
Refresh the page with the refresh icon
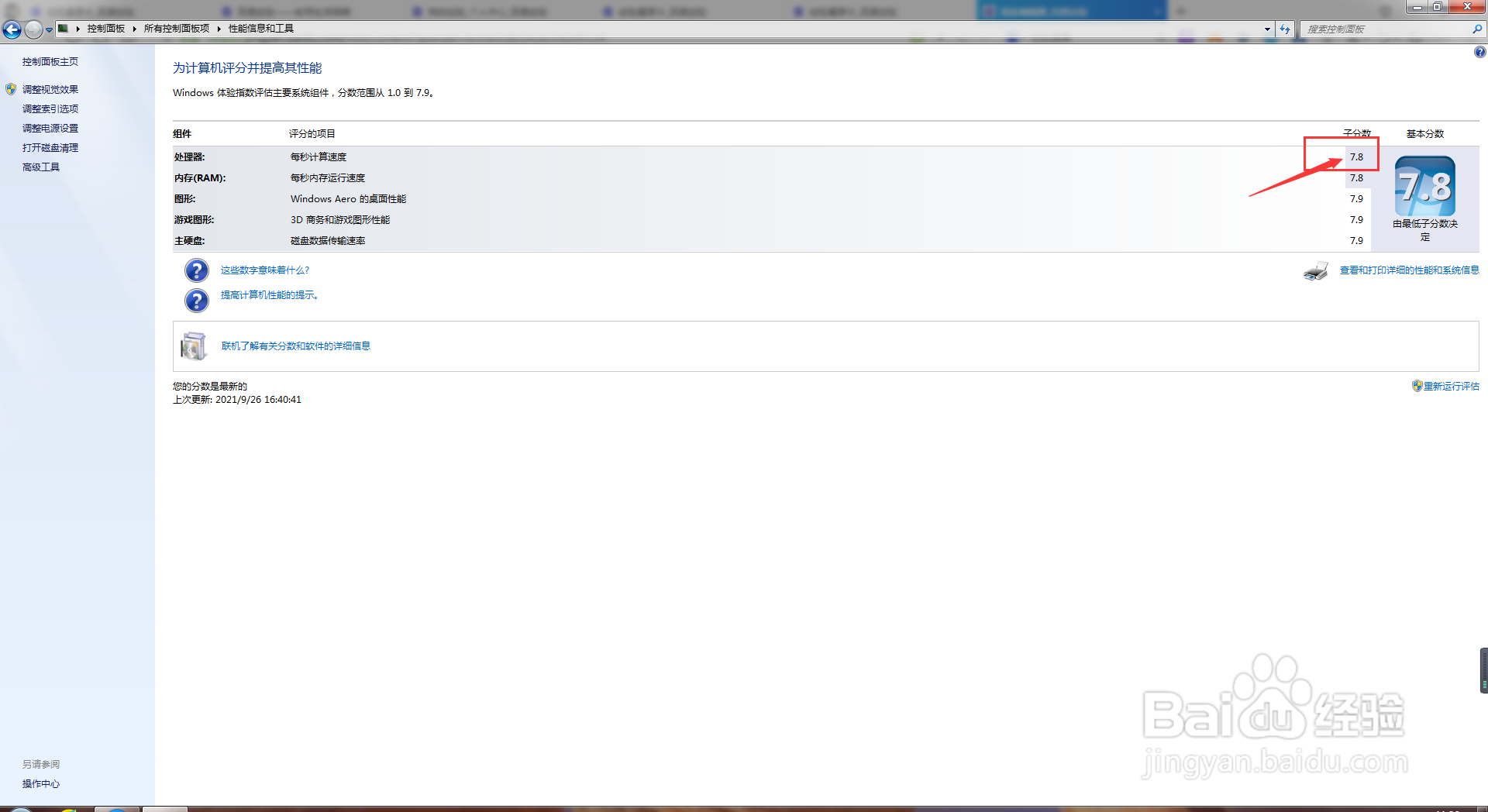[1285, 29]
